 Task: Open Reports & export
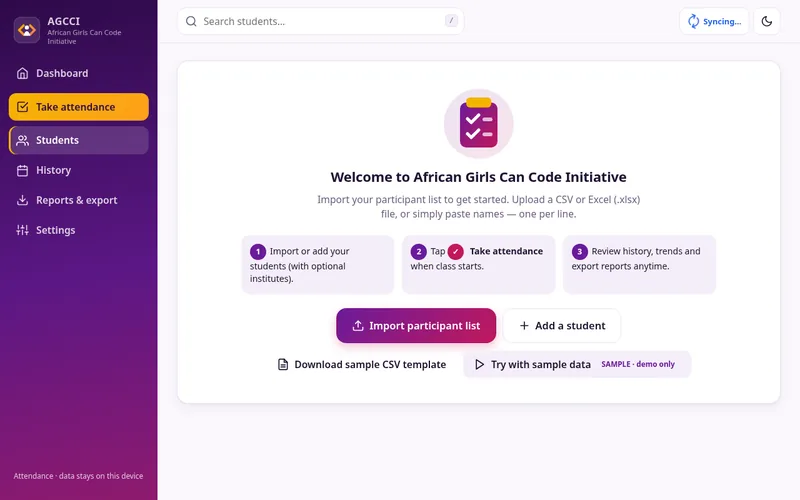[79, 201]
